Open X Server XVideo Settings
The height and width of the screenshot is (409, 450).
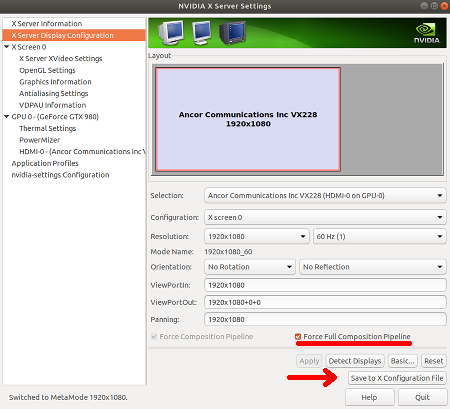point(61,59)
